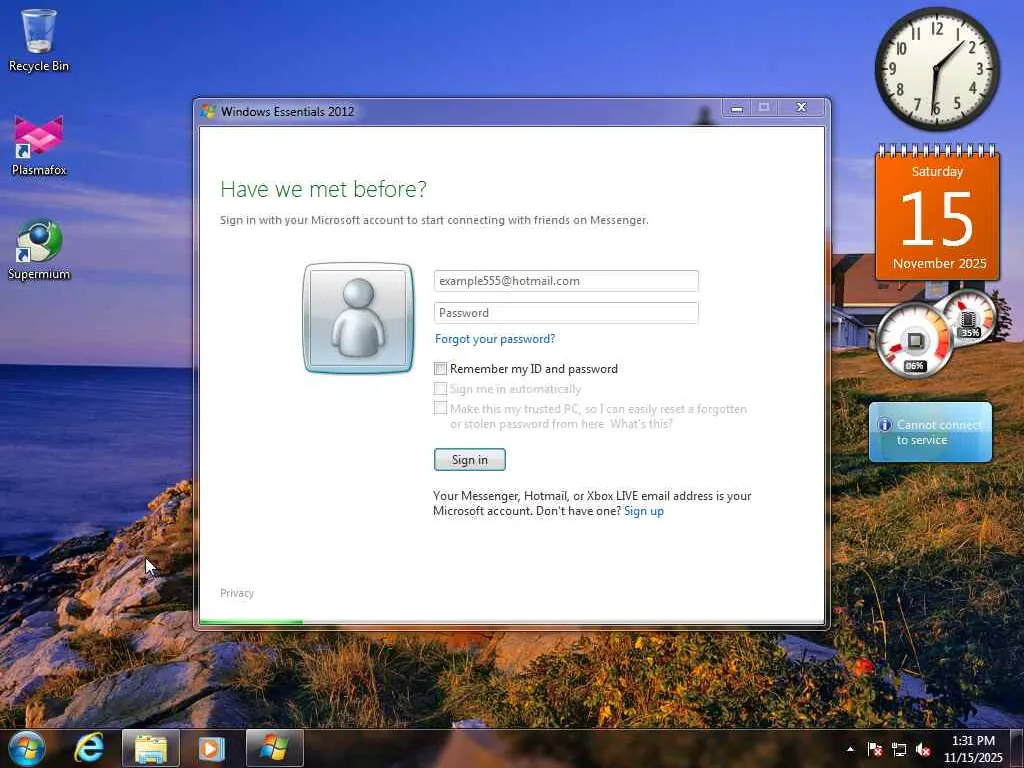This screenshot has height=768, width=1024.
Task: Click the Sign in button
Action: (x=470, y=460)
